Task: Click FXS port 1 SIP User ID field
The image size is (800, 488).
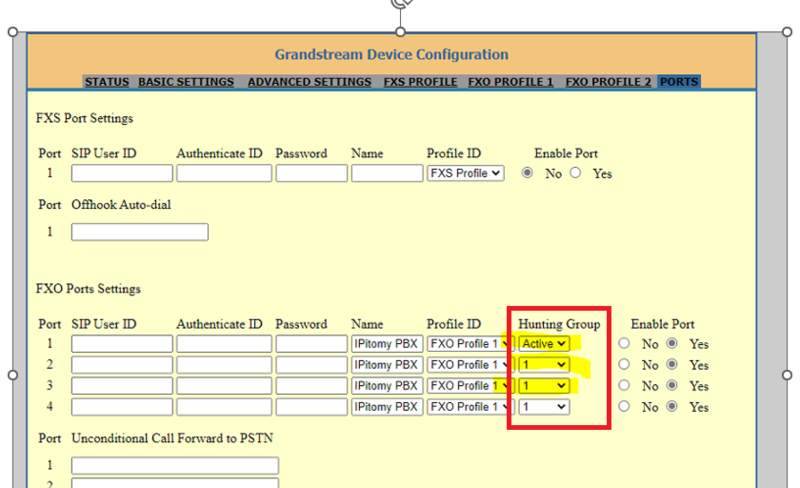Action: [x=121, y=173]
